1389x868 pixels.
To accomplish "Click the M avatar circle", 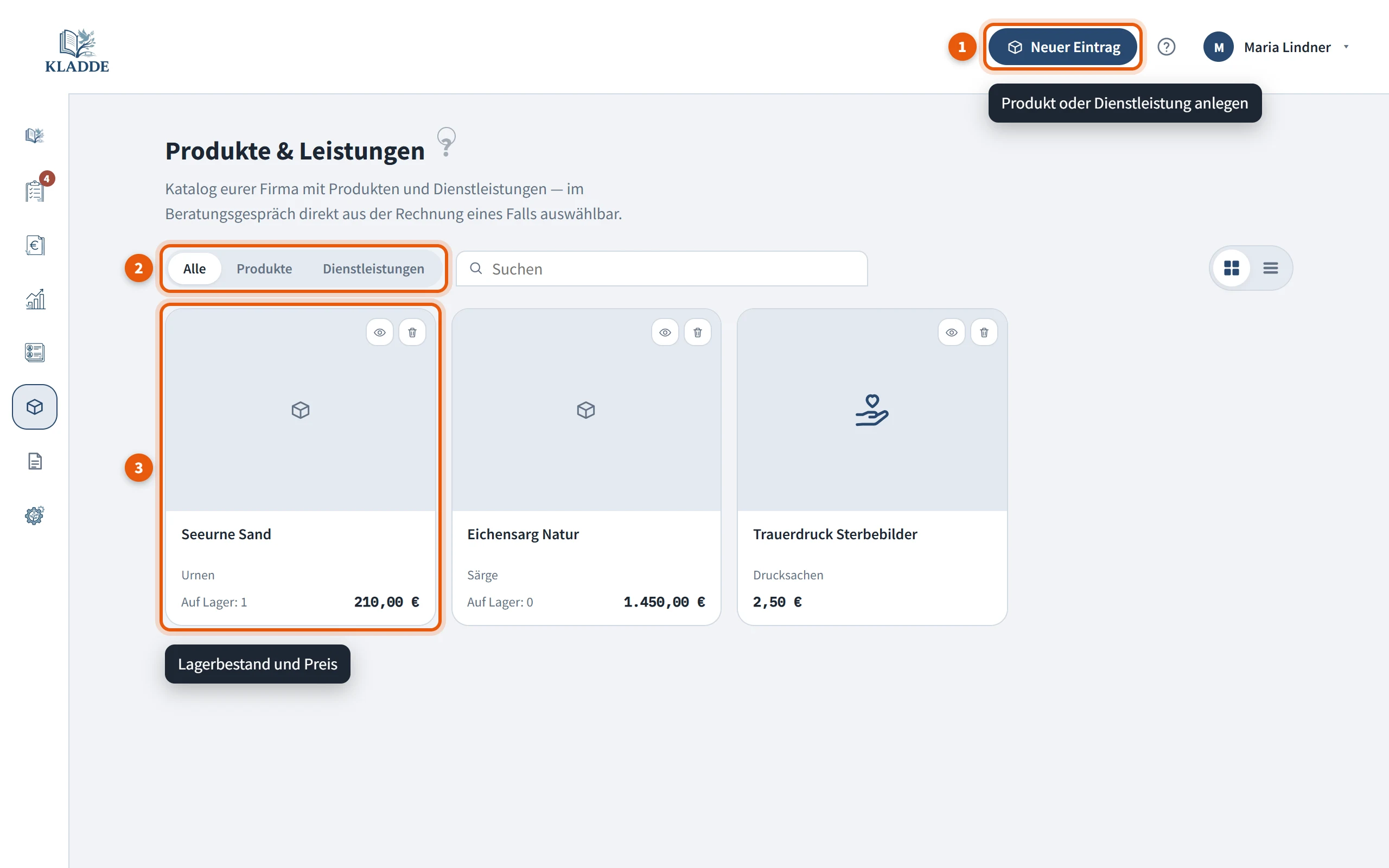I will (x=1218, y=47).
